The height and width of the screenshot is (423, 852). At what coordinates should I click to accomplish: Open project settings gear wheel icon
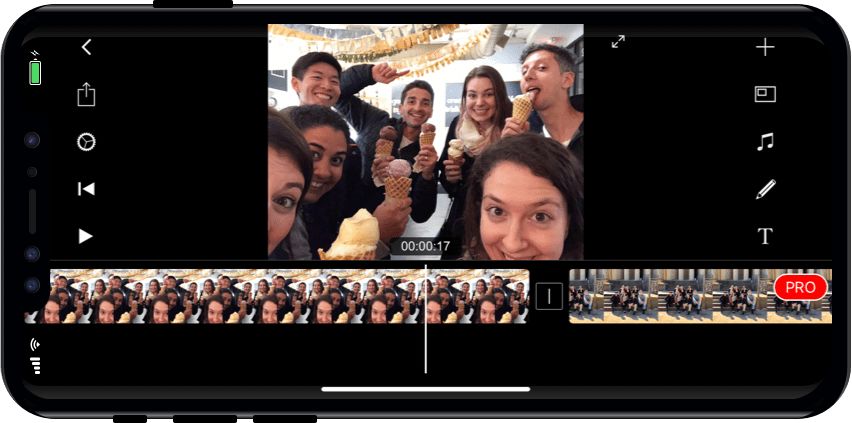[x=86, y=142]
